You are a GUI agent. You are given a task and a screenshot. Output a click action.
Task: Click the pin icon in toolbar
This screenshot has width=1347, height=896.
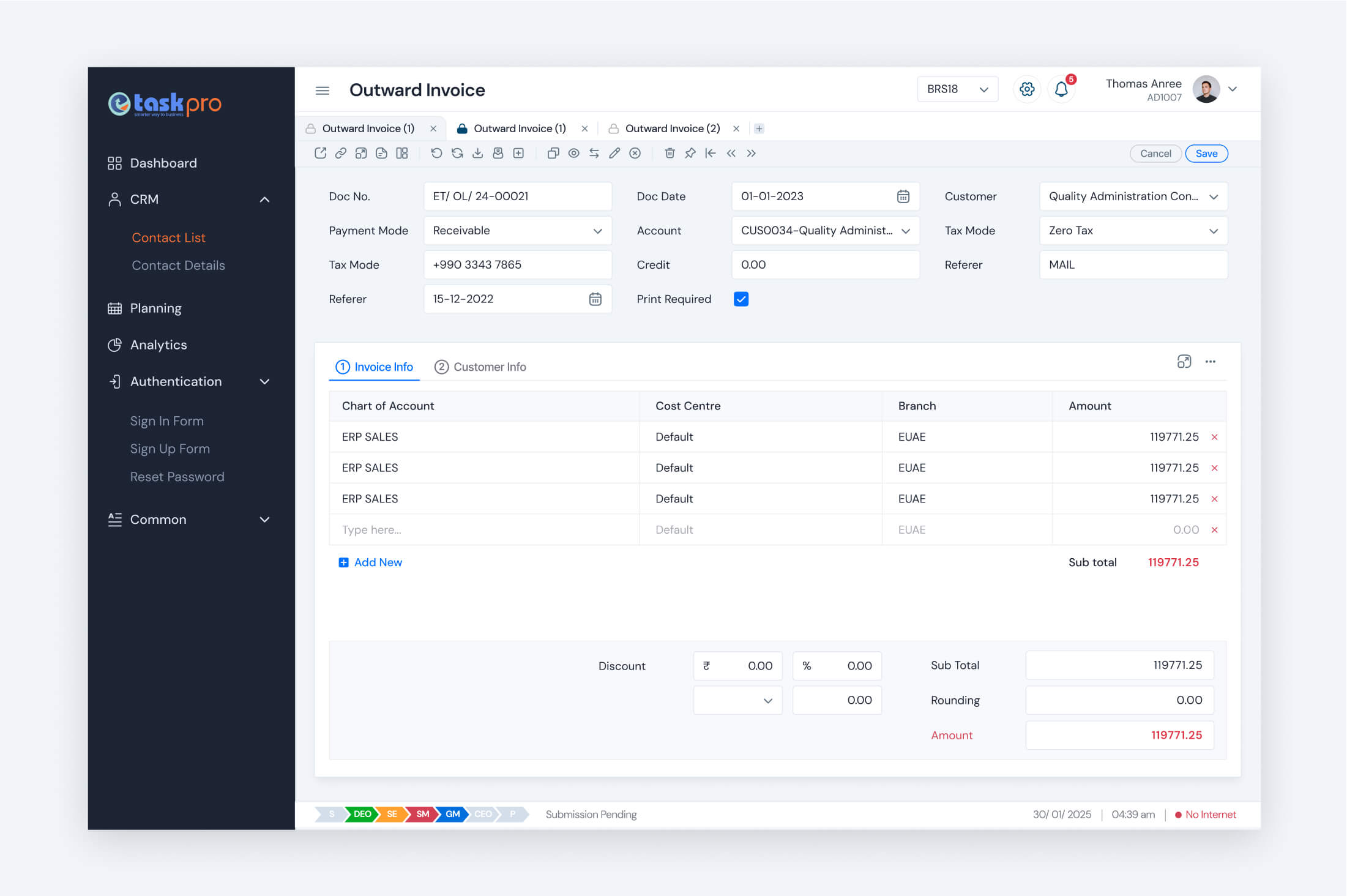[690, 153]
